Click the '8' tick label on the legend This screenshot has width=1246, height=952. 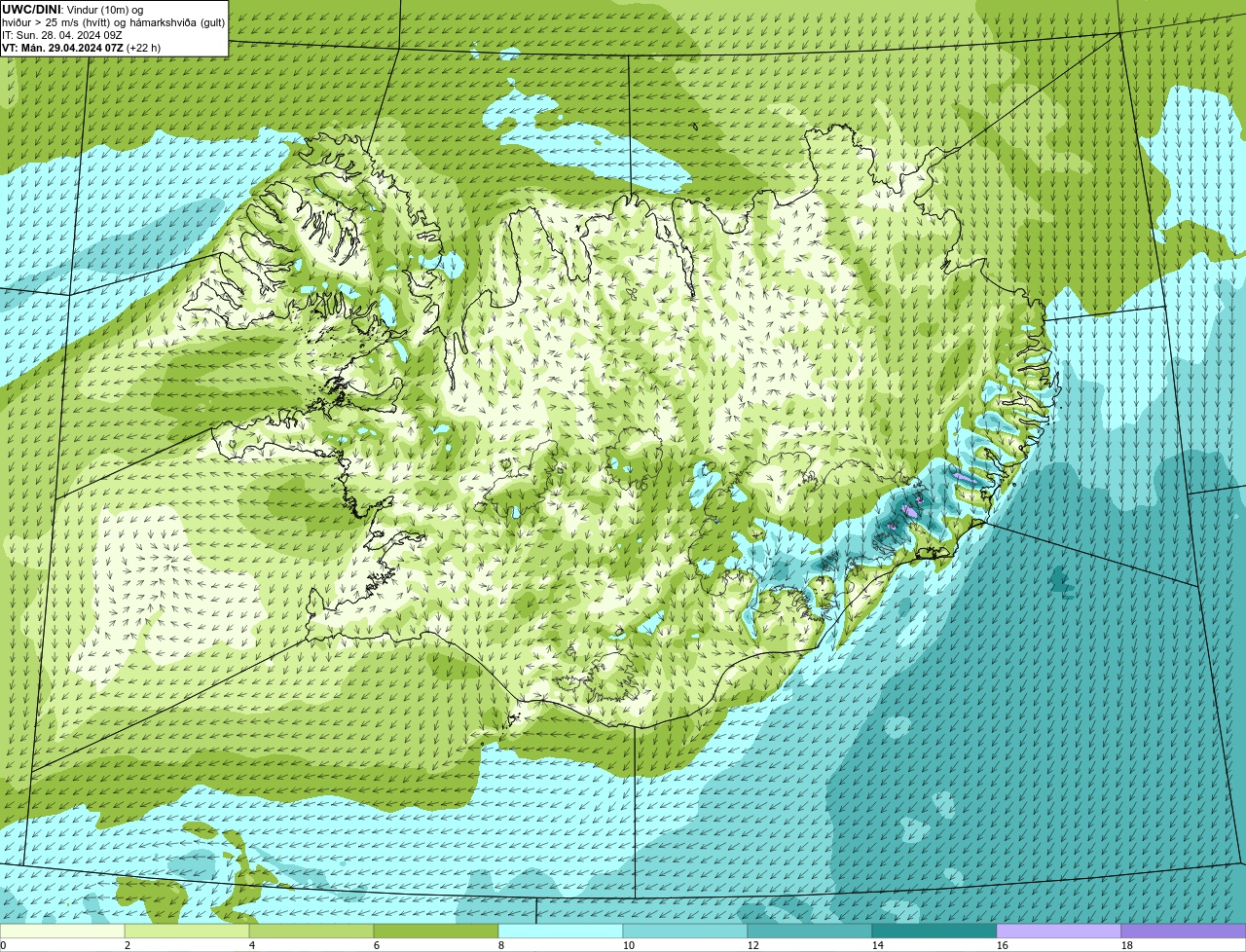point(501,945)
